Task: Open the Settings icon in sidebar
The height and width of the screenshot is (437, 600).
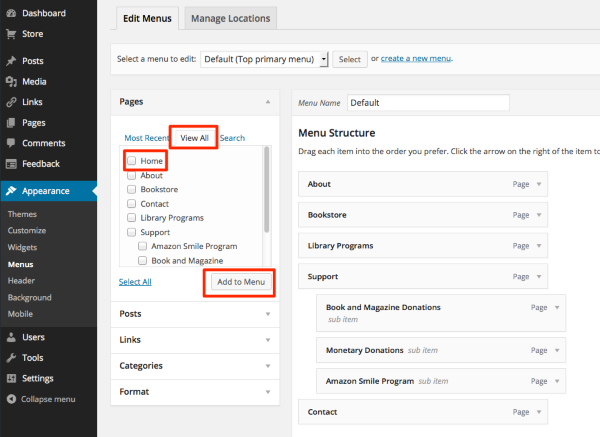Action: click(10, 378)
